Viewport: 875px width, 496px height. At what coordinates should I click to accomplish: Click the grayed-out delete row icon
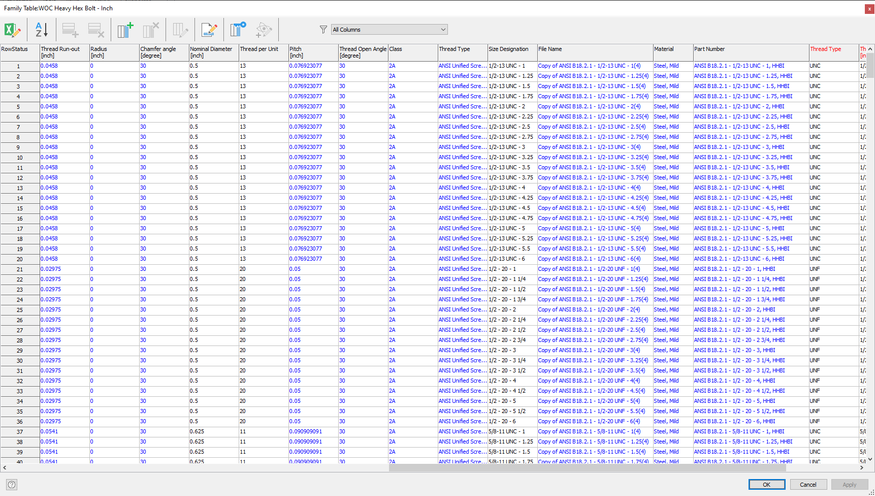point(96,30)
